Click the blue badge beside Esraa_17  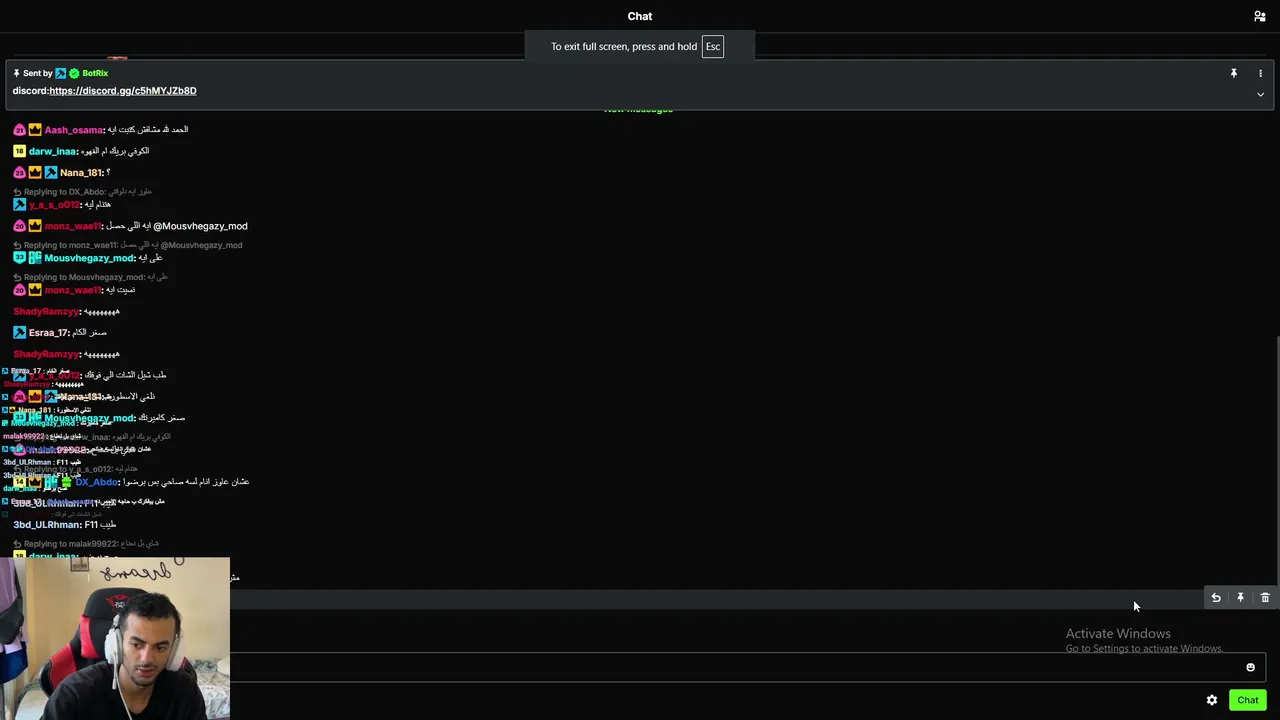(x=19, y=333)
